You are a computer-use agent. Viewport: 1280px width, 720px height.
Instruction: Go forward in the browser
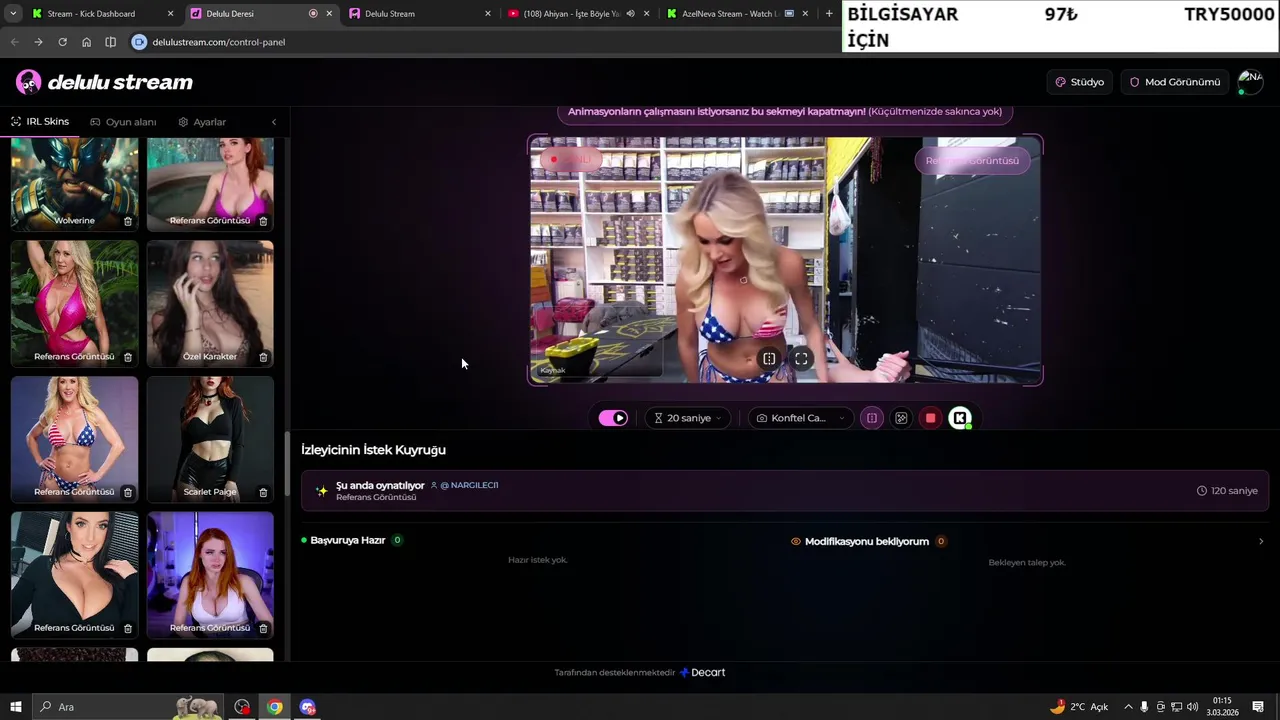pyautogui.click(x=38, y=42)
